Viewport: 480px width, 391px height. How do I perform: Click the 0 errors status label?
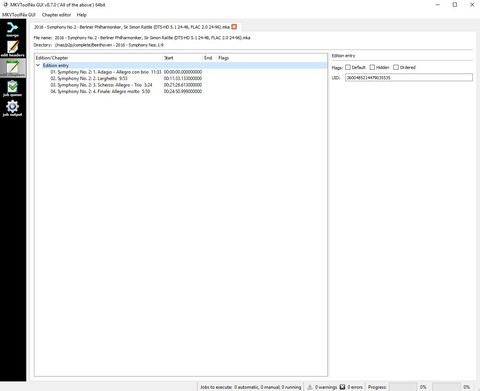[355, 387]
